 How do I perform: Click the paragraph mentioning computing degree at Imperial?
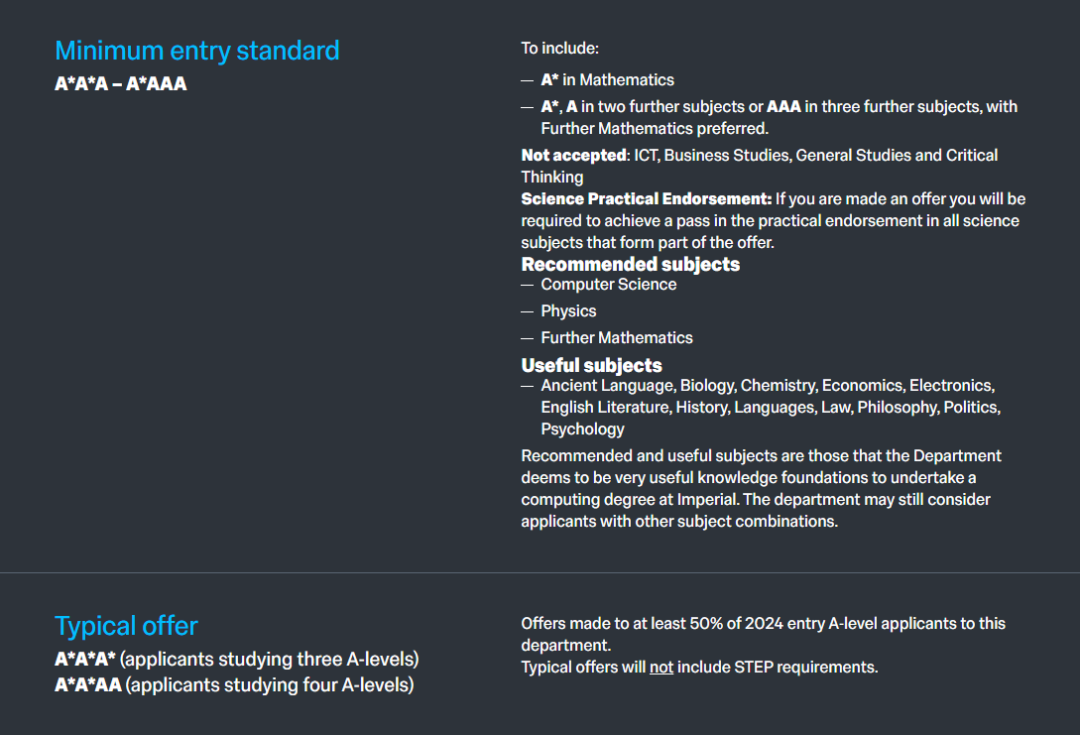(760, 488)
